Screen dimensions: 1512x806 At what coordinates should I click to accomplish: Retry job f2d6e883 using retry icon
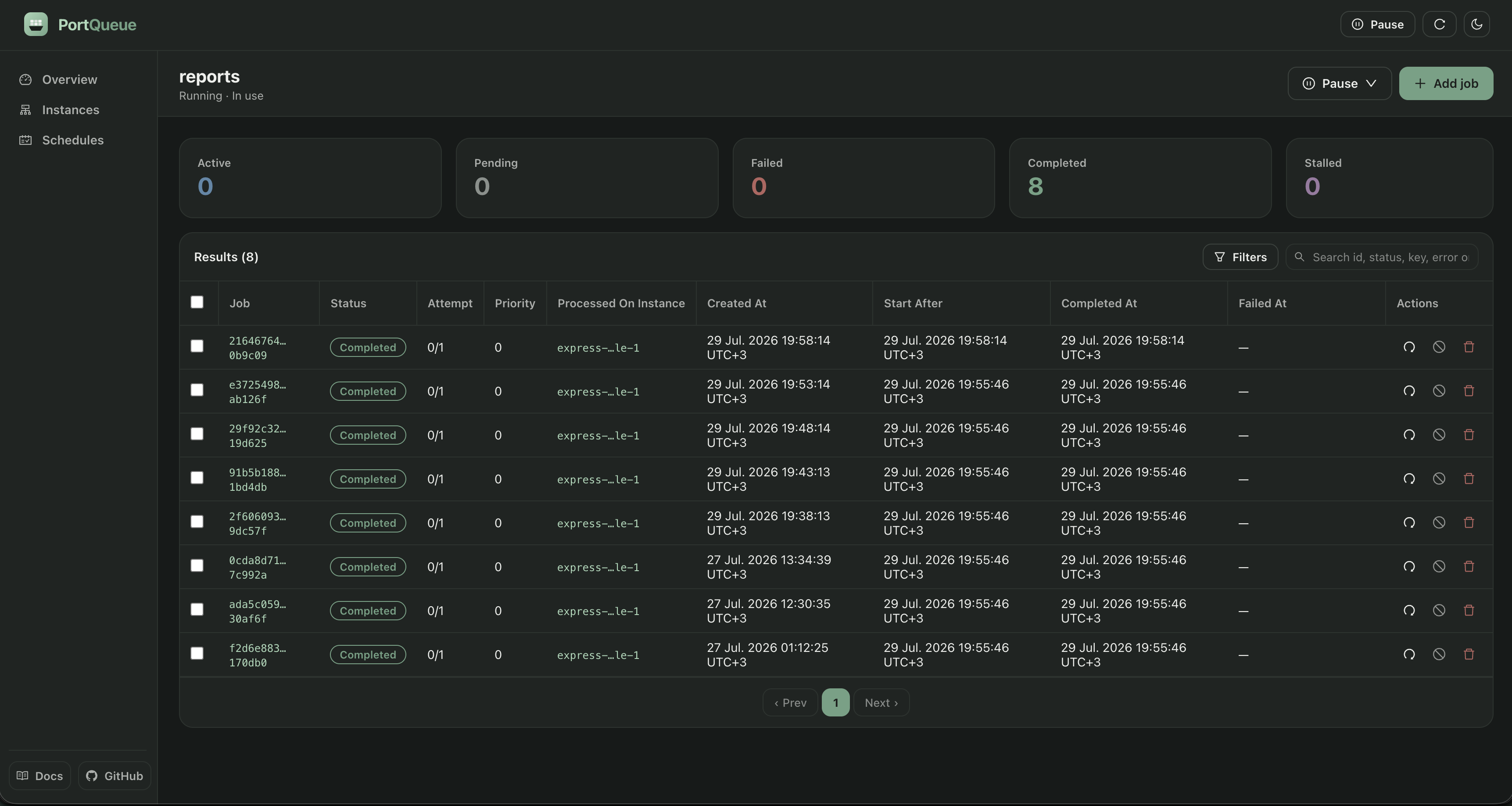coord(1409,655)
